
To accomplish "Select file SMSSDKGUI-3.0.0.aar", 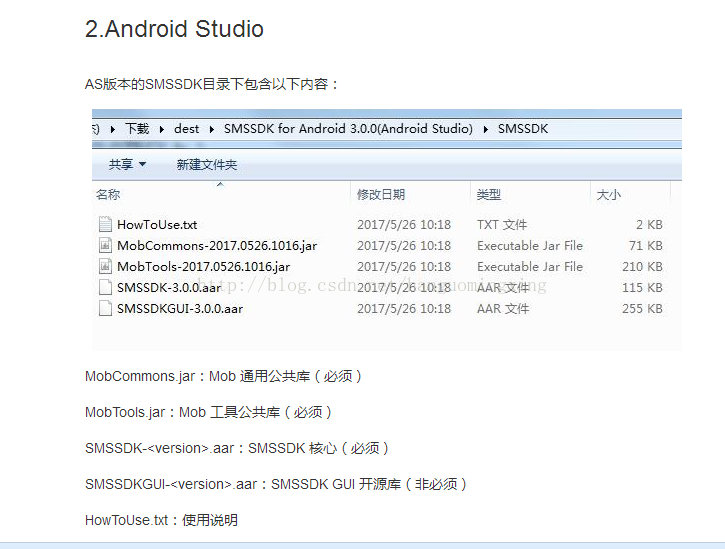I will coord(180,308).
